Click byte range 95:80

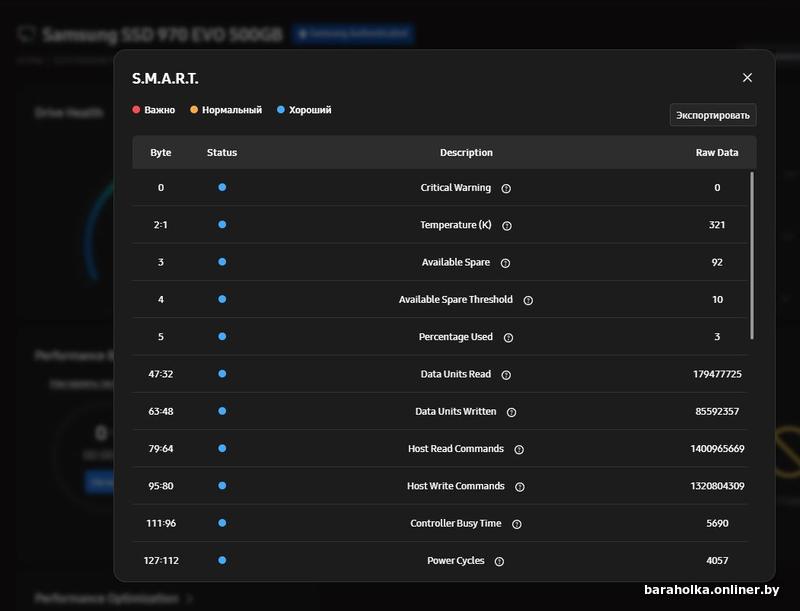click(x=161, y=486)
